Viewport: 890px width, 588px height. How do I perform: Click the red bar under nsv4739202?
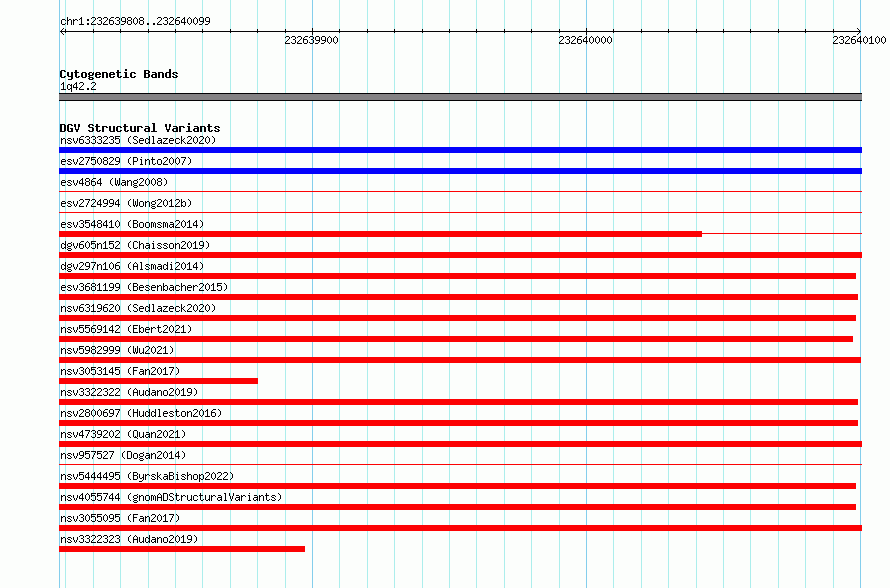tap(460, 444)
